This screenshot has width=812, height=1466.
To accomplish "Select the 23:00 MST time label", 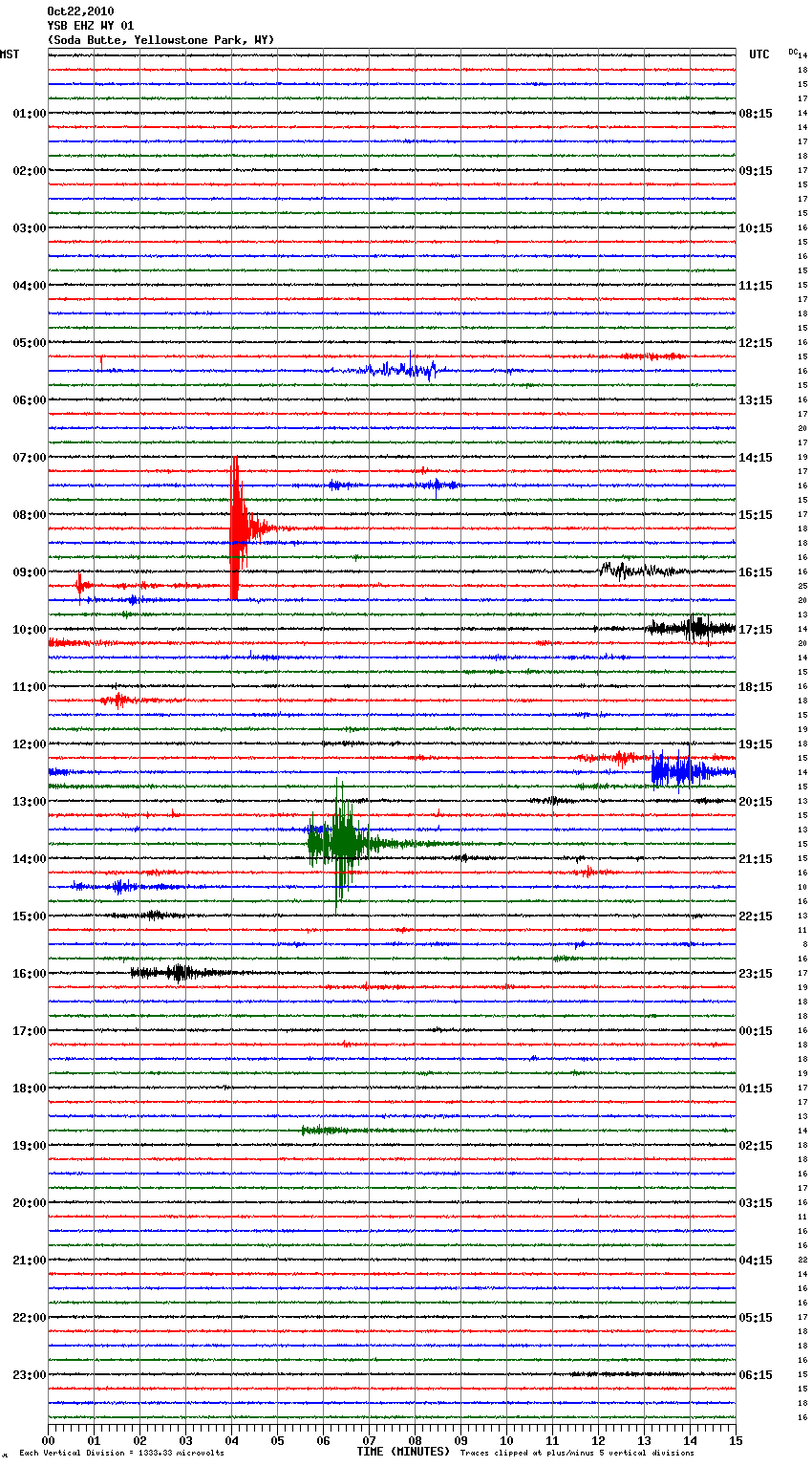I will coord(30,1375).
